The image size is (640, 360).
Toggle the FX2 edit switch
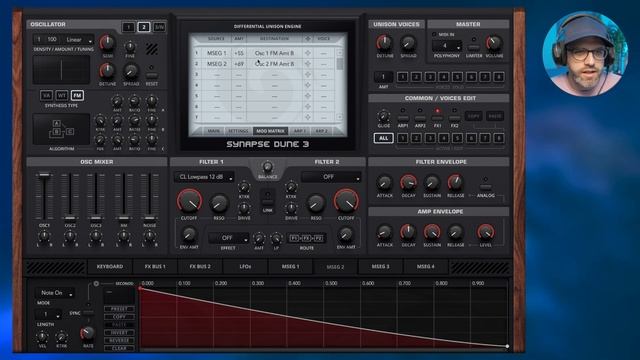(x=454, y=118)
